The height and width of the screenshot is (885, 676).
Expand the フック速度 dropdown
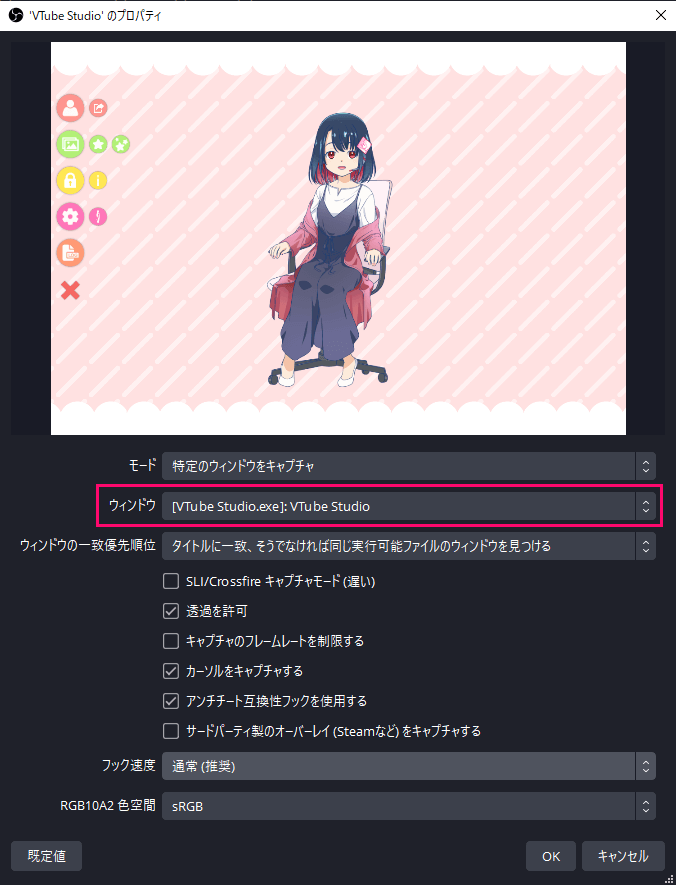coord(409,766)
